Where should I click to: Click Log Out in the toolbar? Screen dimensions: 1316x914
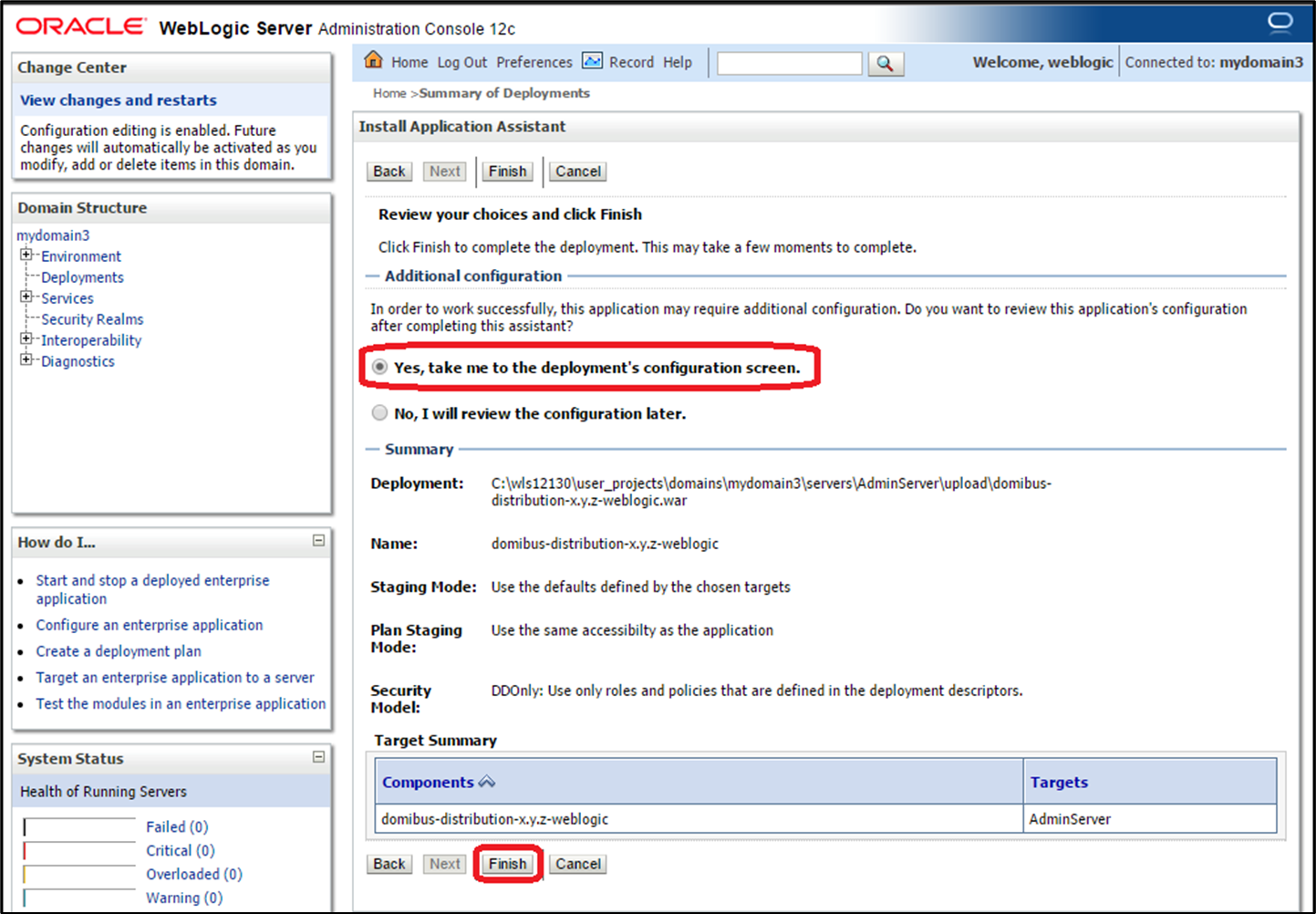(462, 62)
